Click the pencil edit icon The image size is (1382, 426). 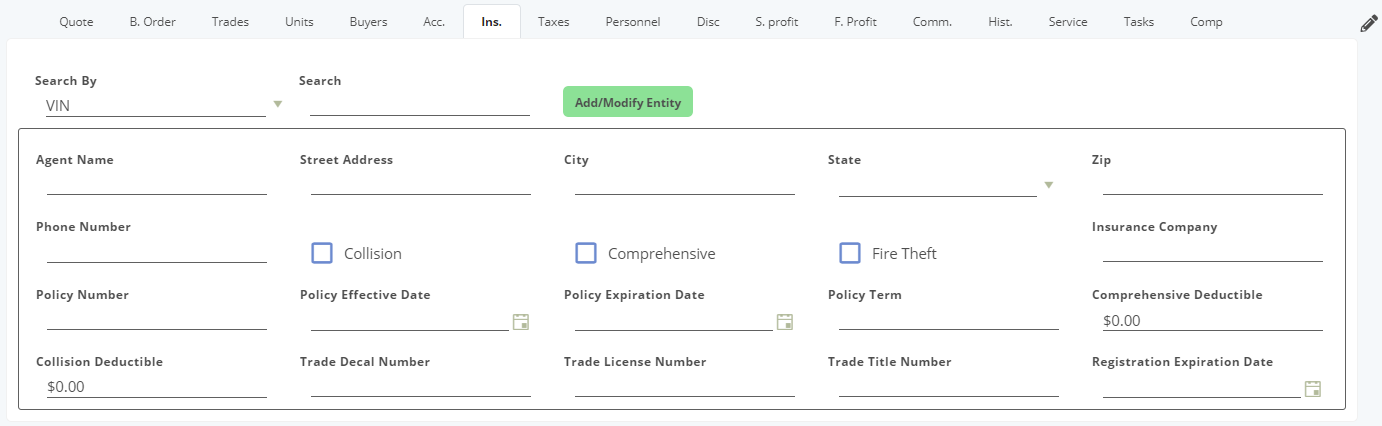pyautogui.click(x=1369, y=24)
